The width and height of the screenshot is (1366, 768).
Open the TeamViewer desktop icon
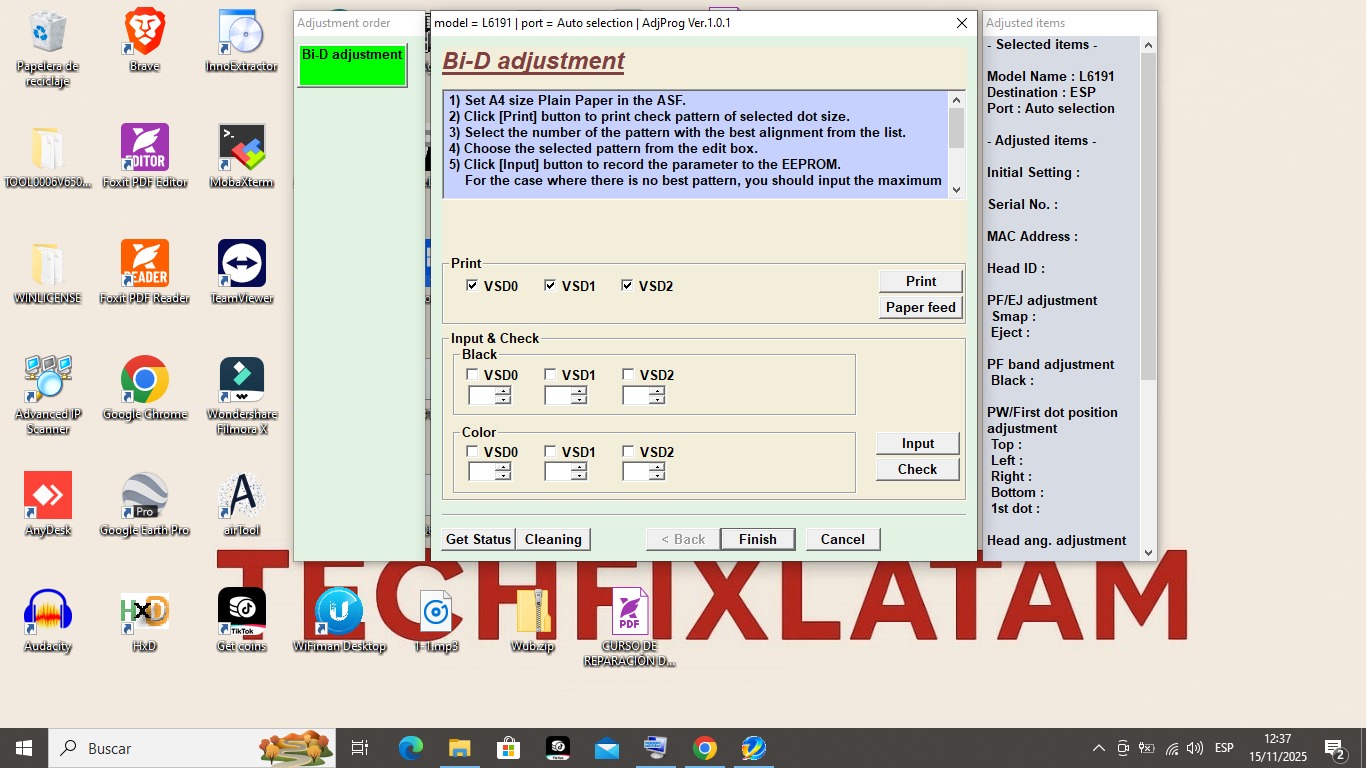tap(241, 263)
